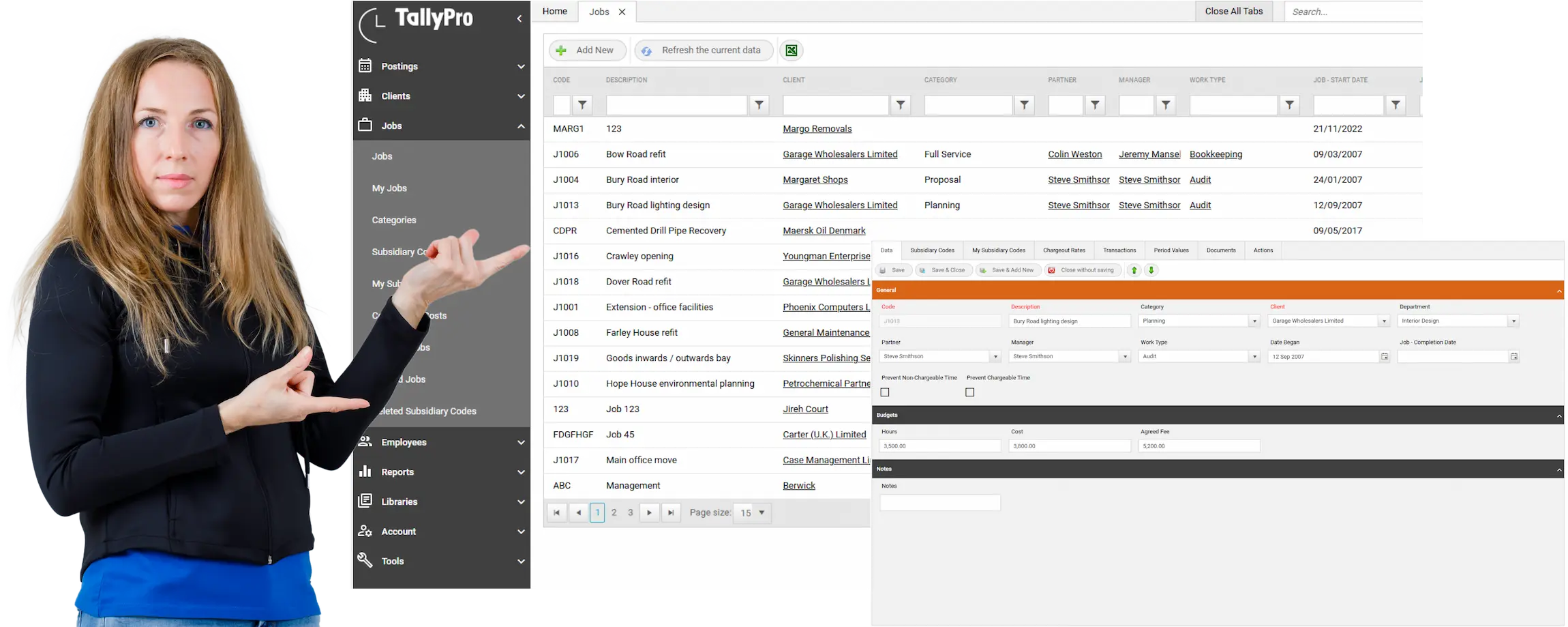Screen dimensions: 1568x627
Task: Open the Date Began calendar picker
Action: [x=1384, y=357]
